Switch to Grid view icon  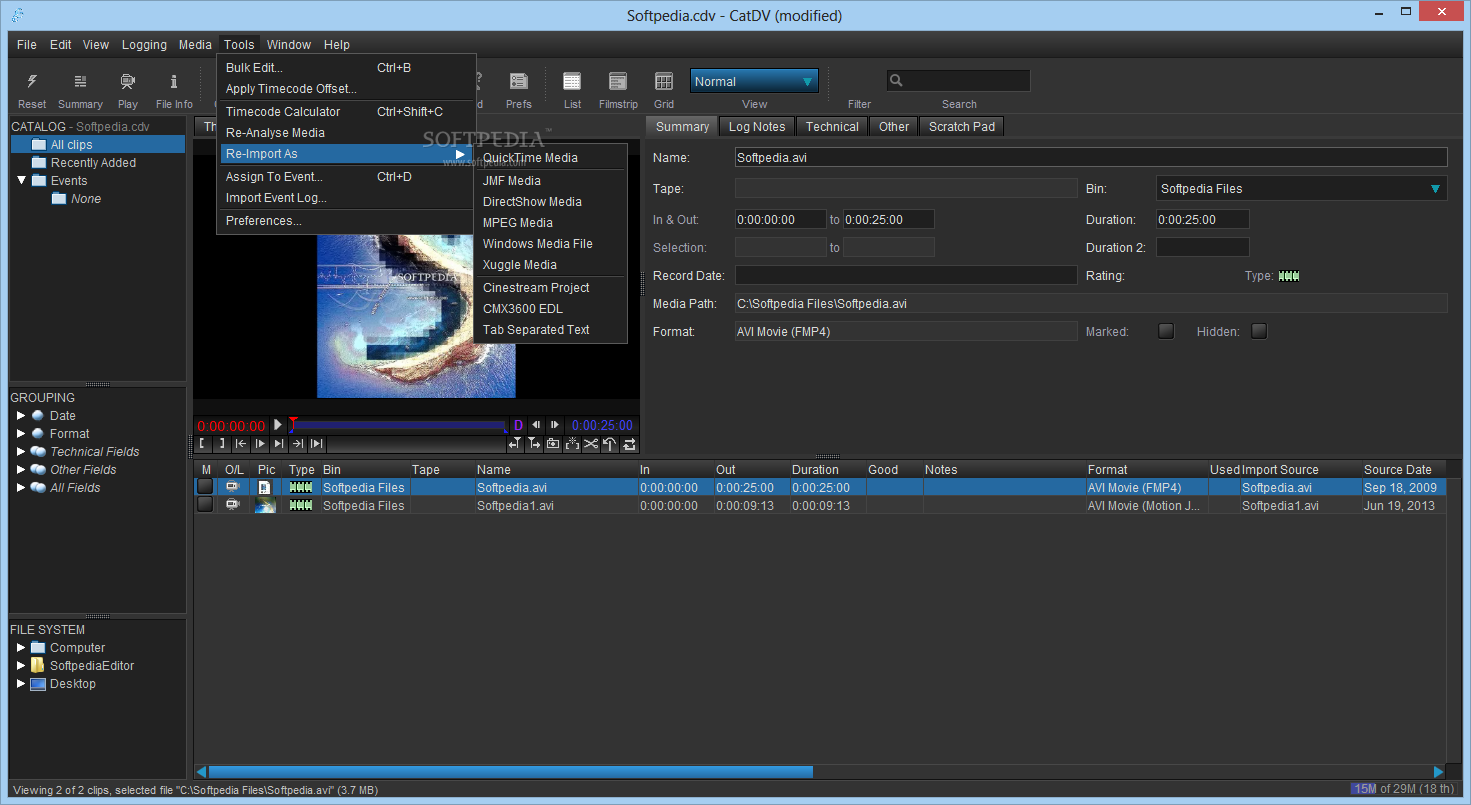point(664,82)
